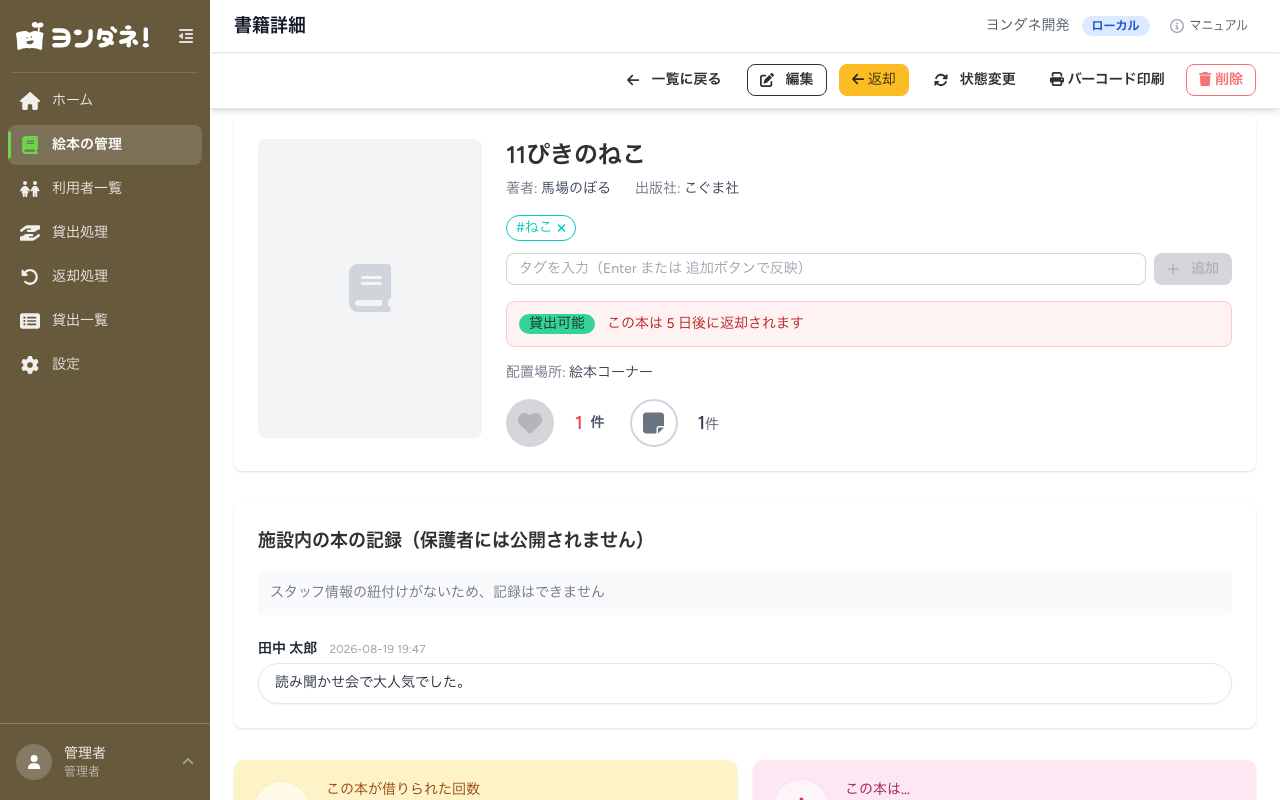Click the book title 11ぴきのねこ
The width and height of the screenshot is (1280, 800).
click(576, 154)
